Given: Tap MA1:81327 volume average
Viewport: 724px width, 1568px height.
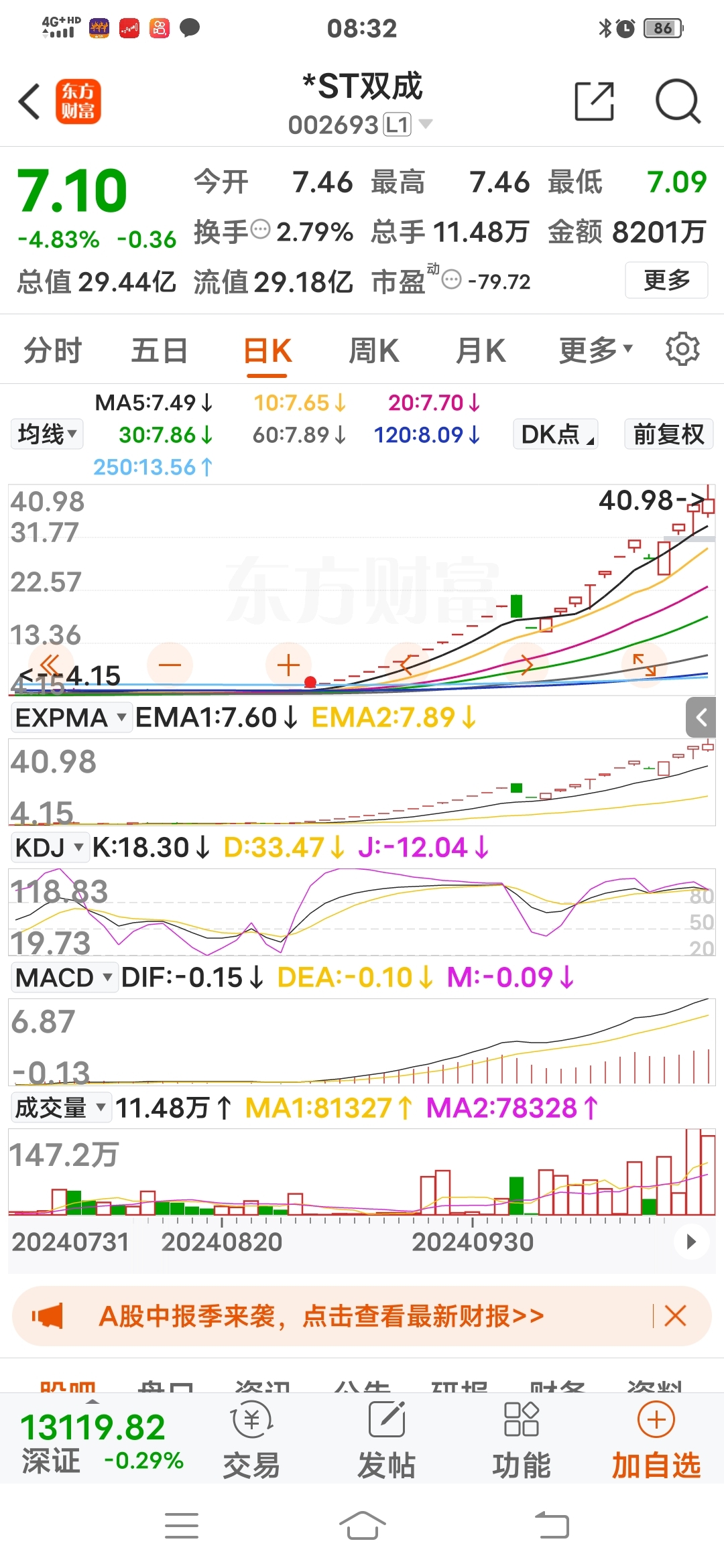Looking at the screenshot, I should [x=328, y=1108].
